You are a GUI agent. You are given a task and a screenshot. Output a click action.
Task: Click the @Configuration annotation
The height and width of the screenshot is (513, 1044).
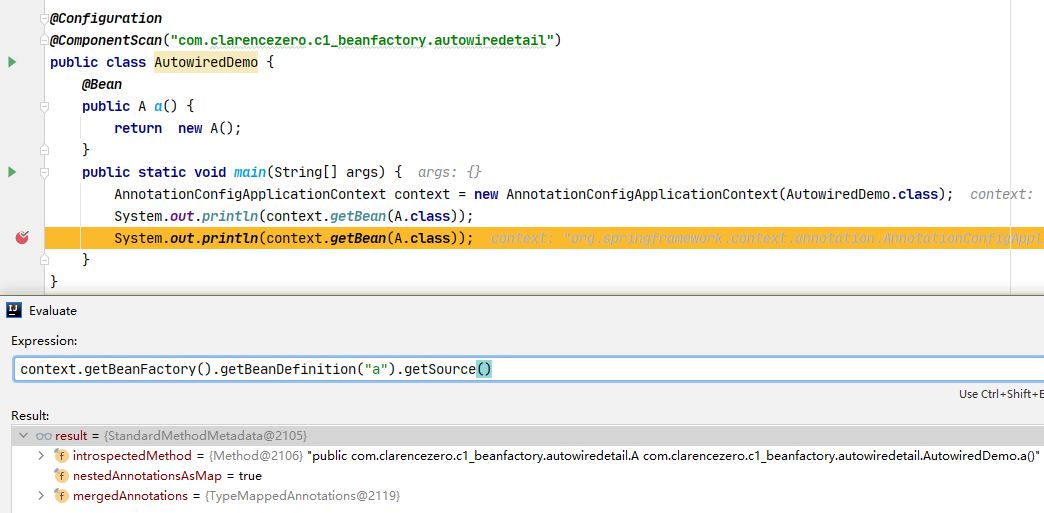click(106, 19)
